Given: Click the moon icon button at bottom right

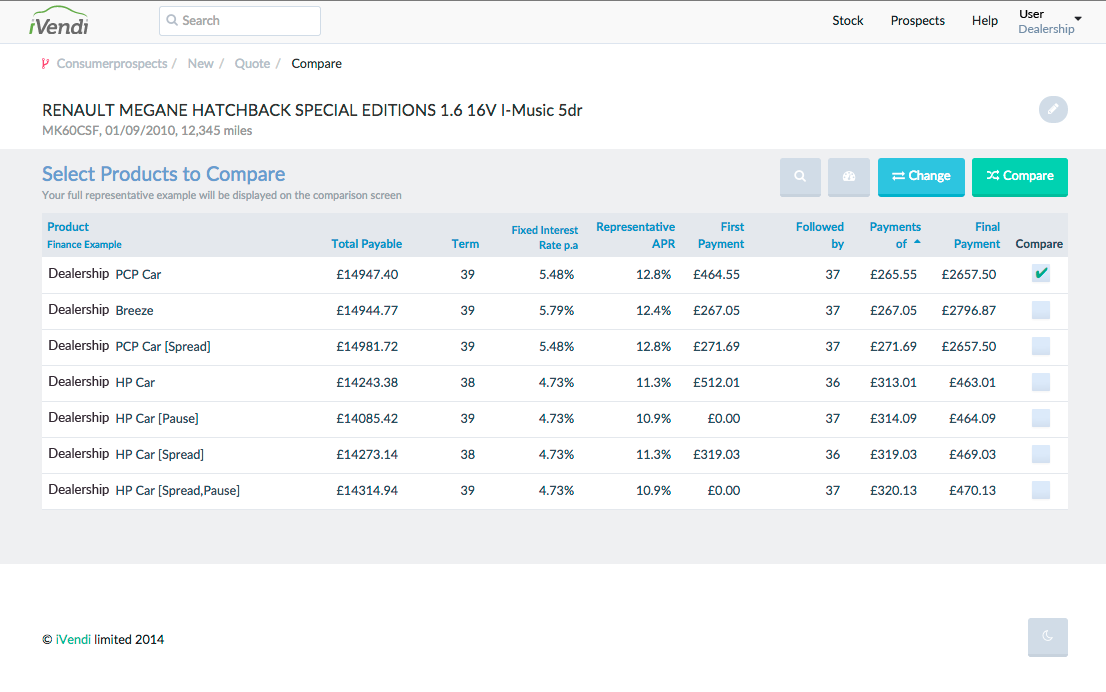Looking at the screenshot, I should pos(1047,636).
